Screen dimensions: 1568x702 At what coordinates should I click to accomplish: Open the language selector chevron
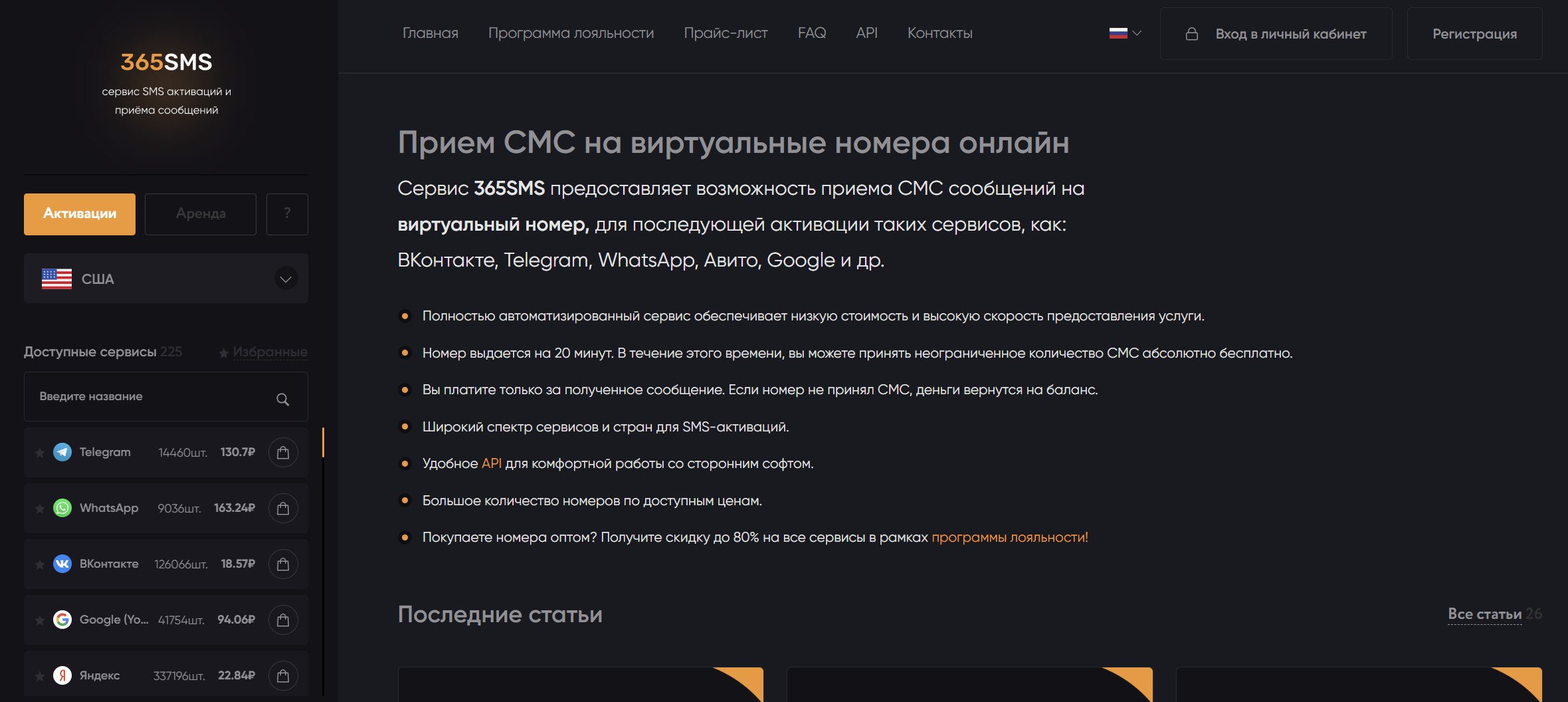1137,33
